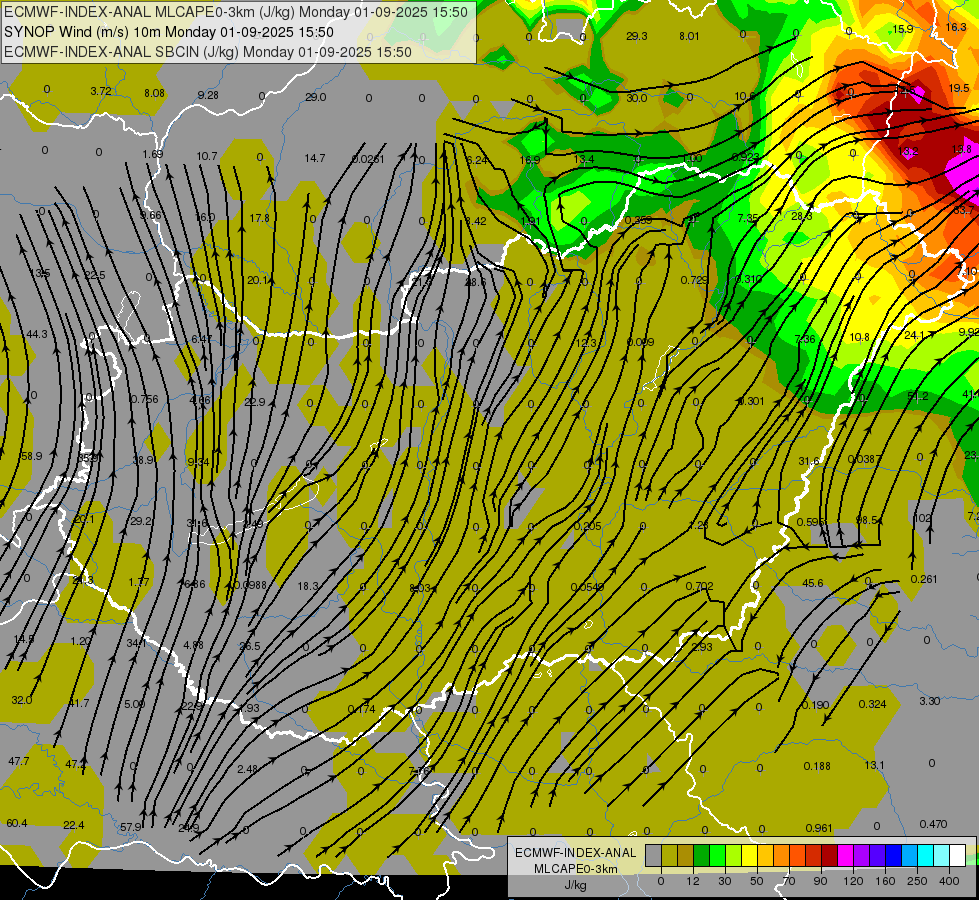The image size is (979, 900).
Task: Click the station value '98.5'
Action: click(866, 520)
